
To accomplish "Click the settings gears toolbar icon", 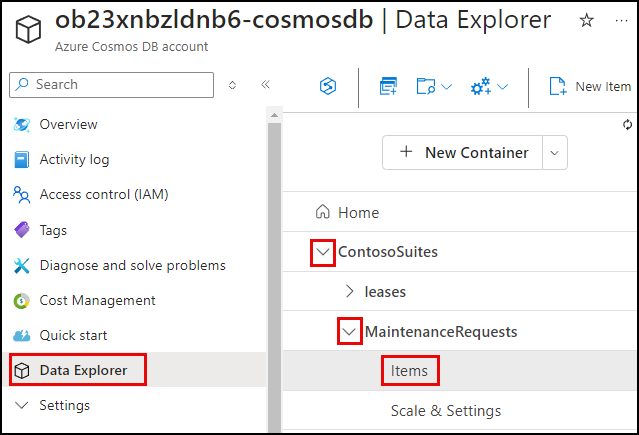I will coord(481,86).
